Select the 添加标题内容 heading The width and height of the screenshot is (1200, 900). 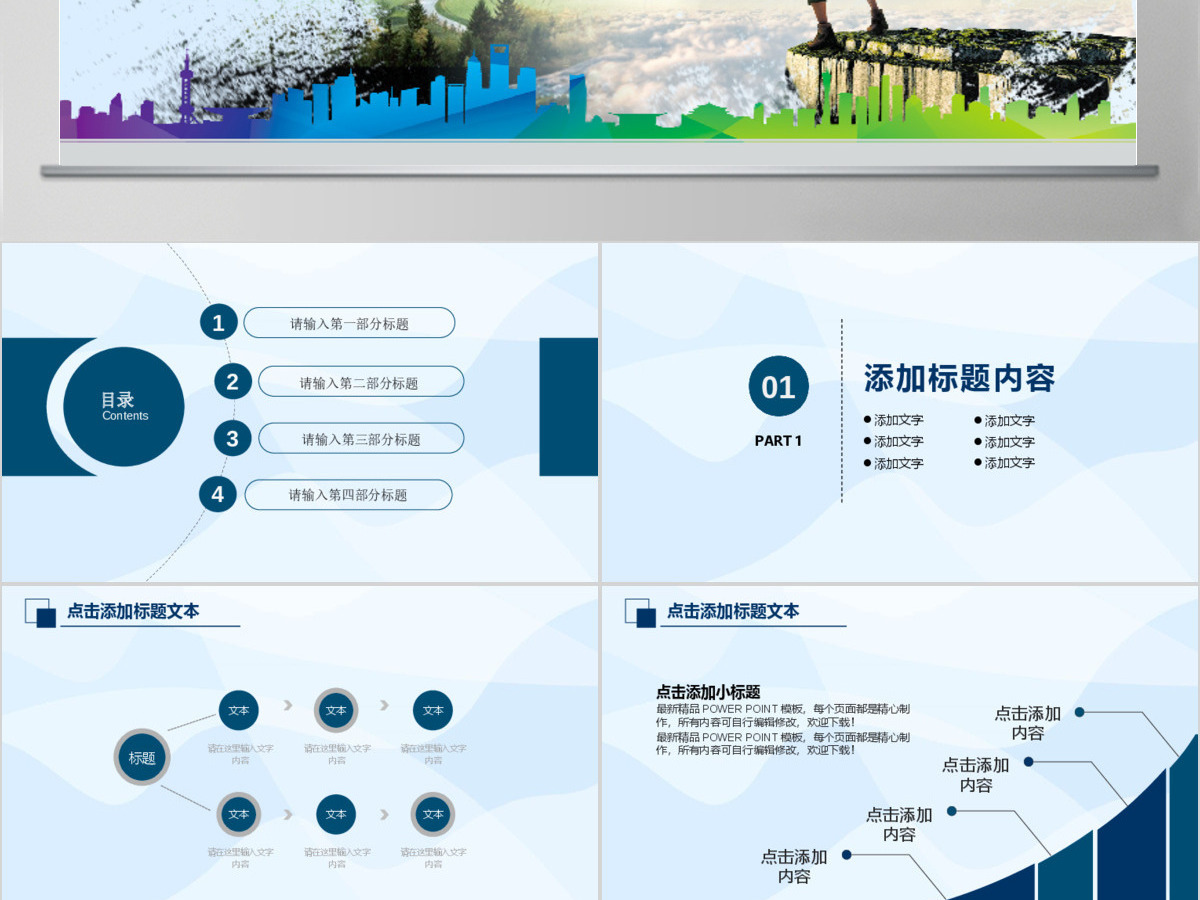click(x=959, y=379)
